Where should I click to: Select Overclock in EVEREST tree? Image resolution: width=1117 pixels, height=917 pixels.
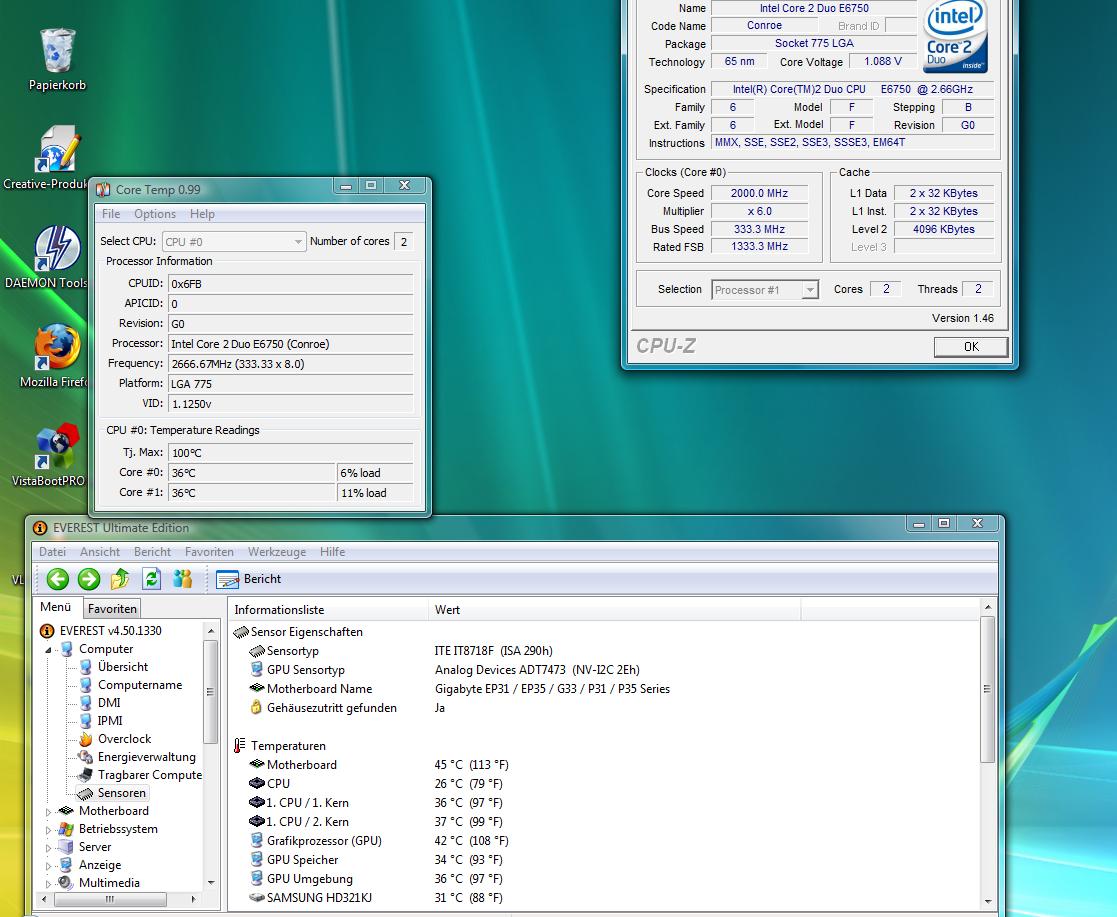coord(124,739)
